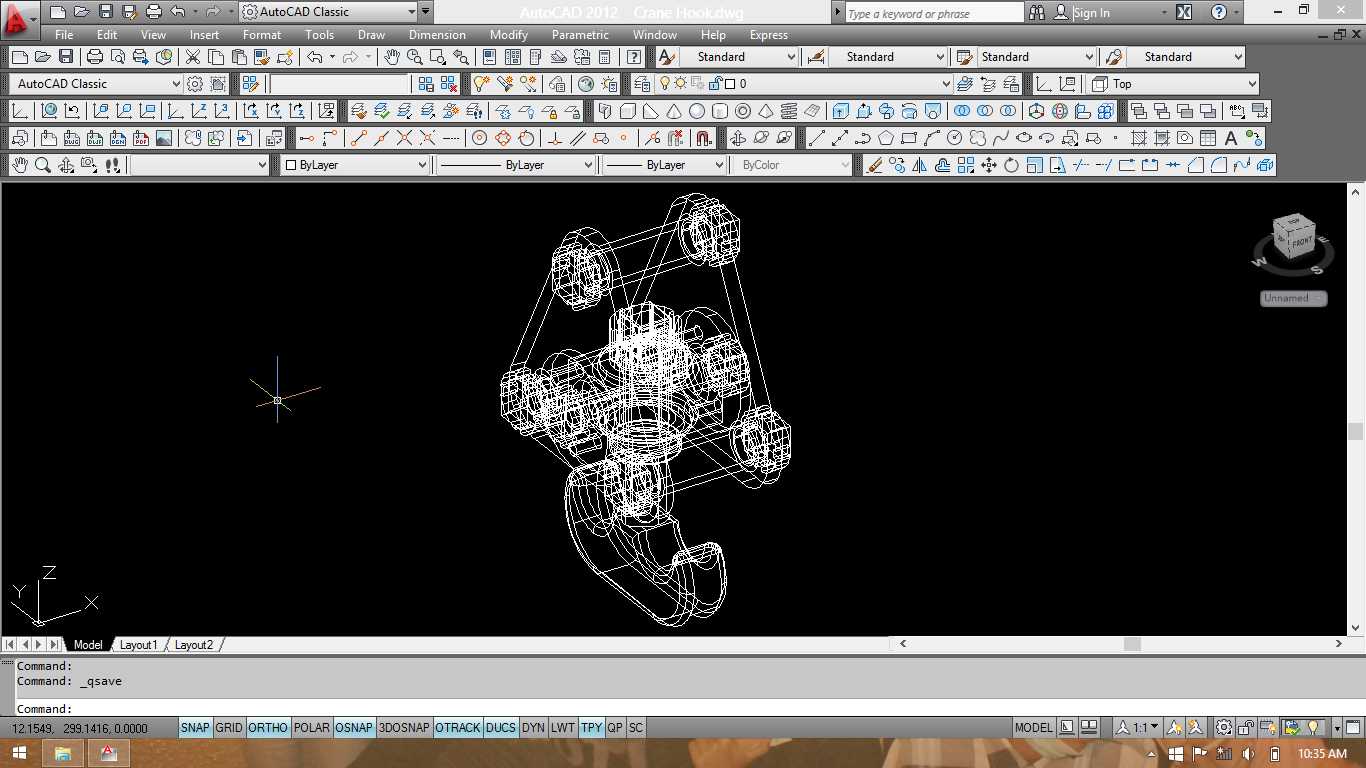Expand the Unnamed UCS dropdown under ViewCube

pos(1293,298)
